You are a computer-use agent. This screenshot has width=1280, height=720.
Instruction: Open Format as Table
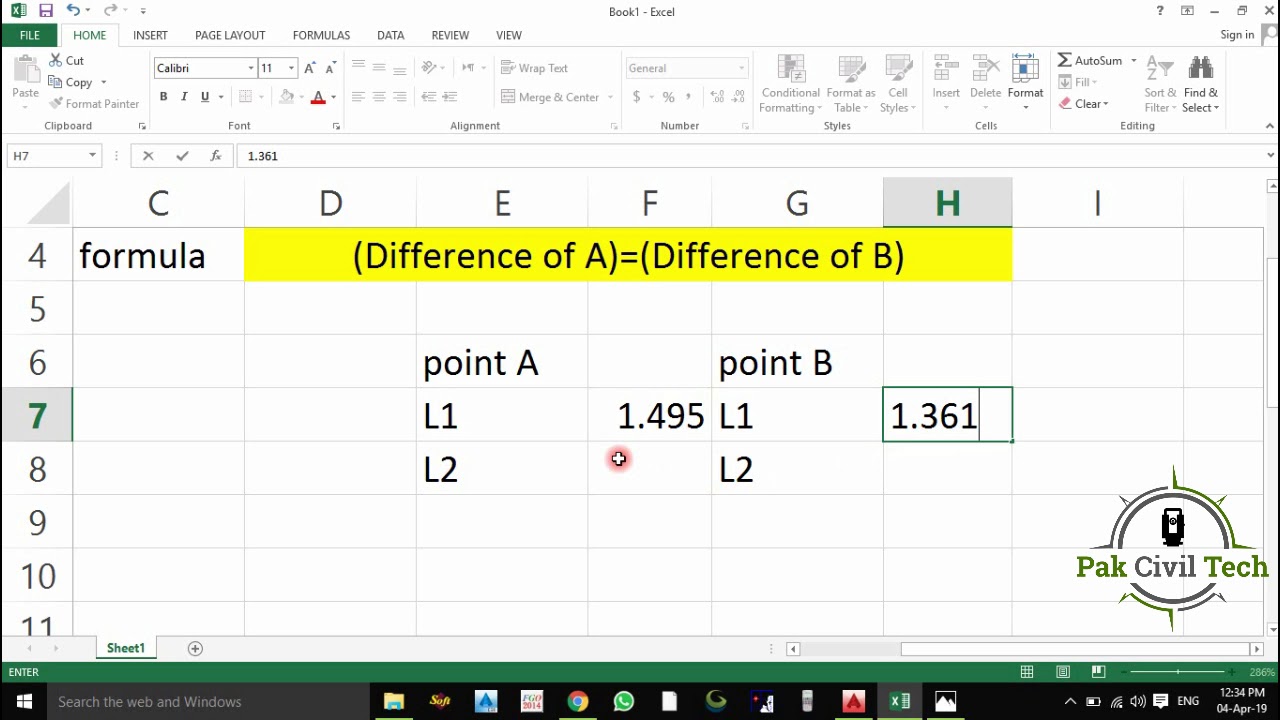click(851, 84)
